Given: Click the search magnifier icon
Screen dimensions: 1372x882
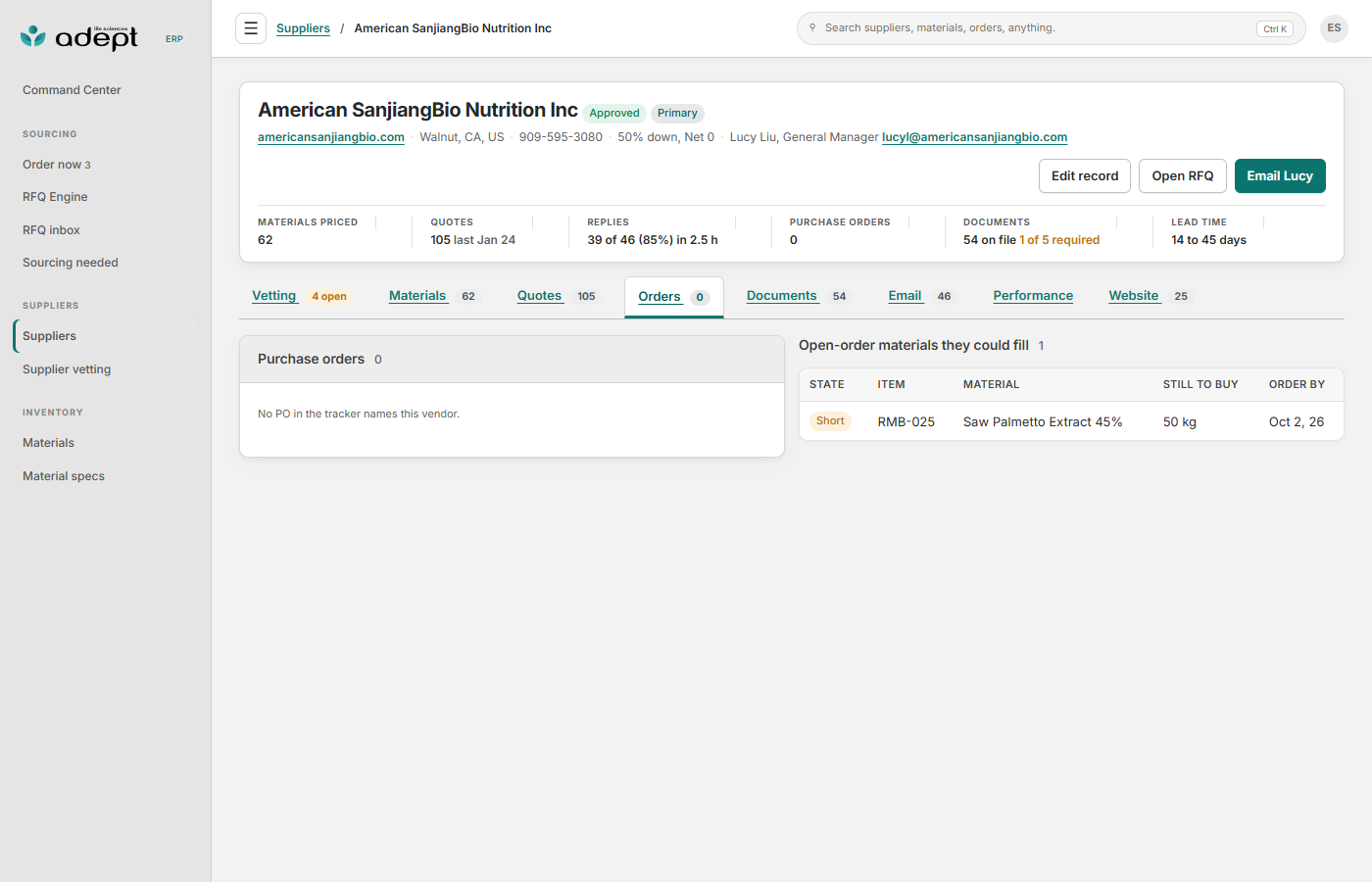Looking at the screenshot, I should (812, 27).
